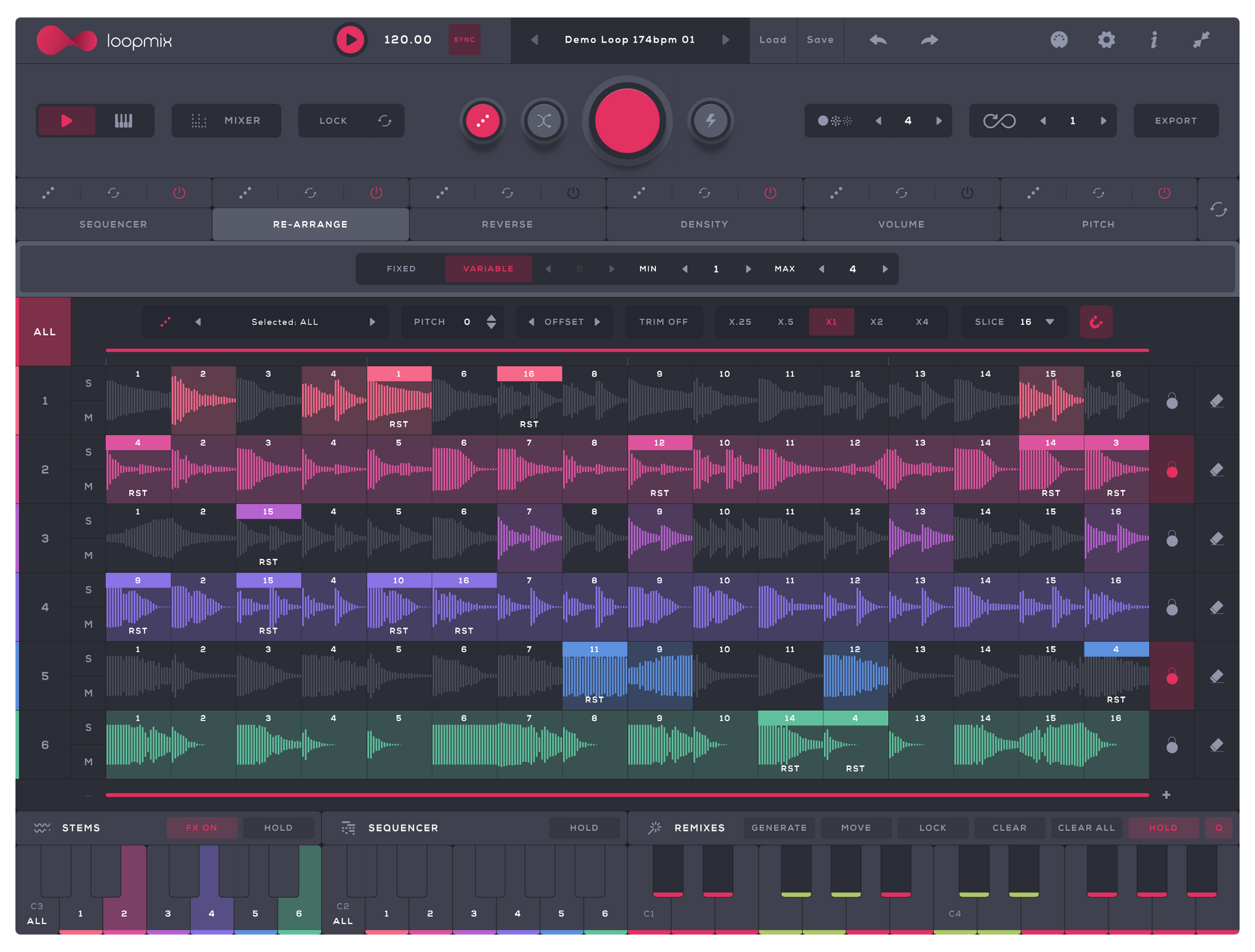Open MIDI settings with the MIDI DIN icon

click(1060, 39)
